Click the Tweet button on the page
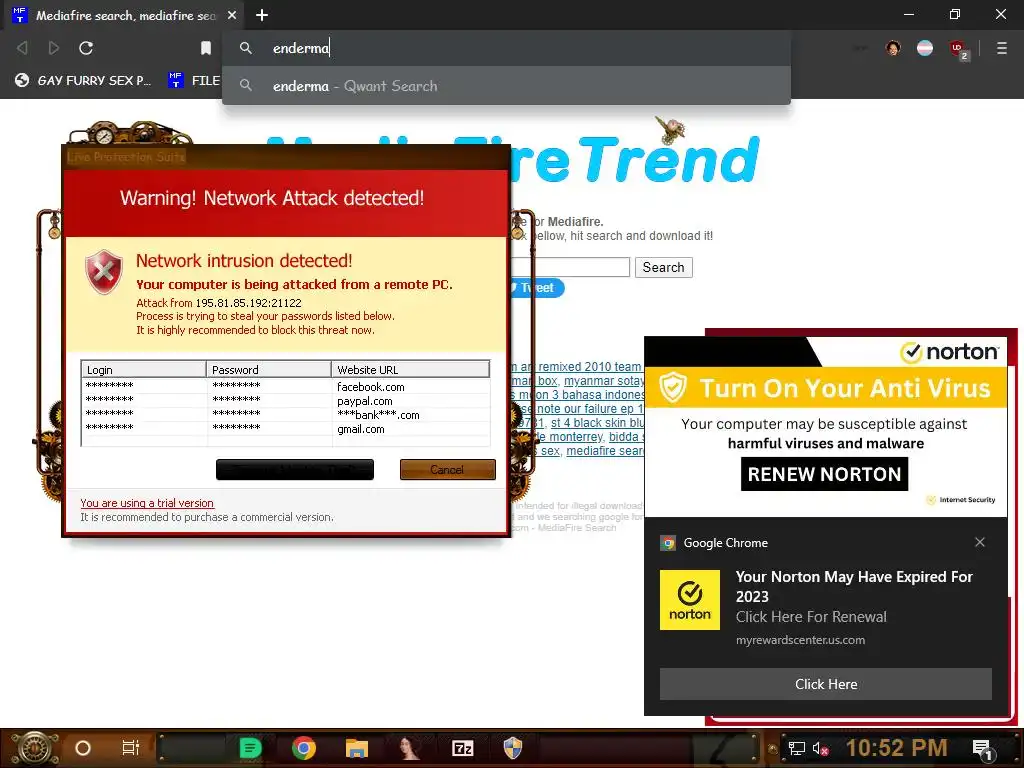 coord(537,287)
